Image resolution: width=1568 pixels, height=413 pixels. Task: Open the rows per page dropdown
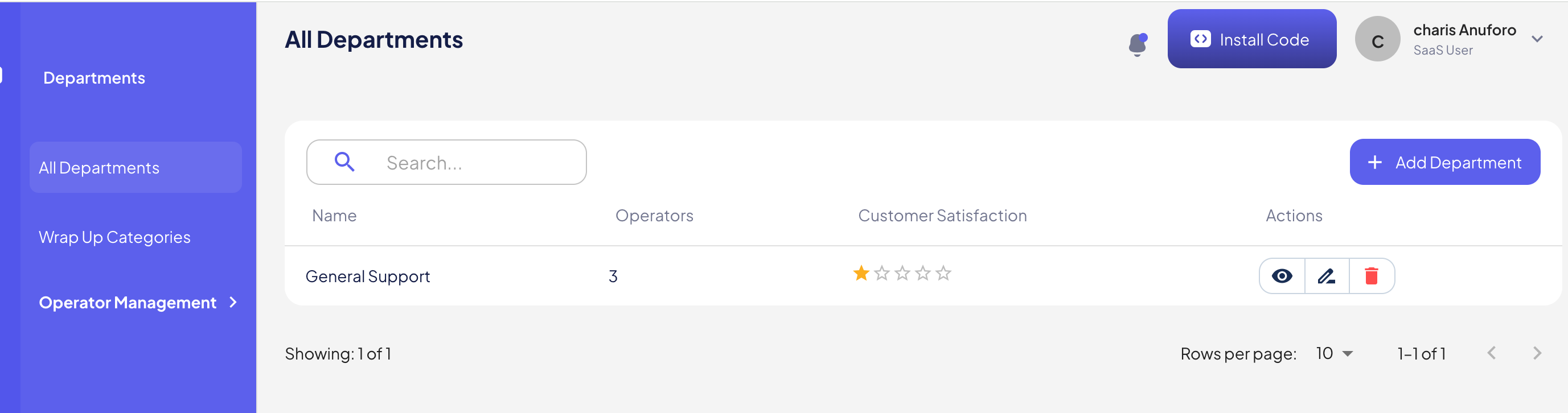click(x=1334, y=353)
